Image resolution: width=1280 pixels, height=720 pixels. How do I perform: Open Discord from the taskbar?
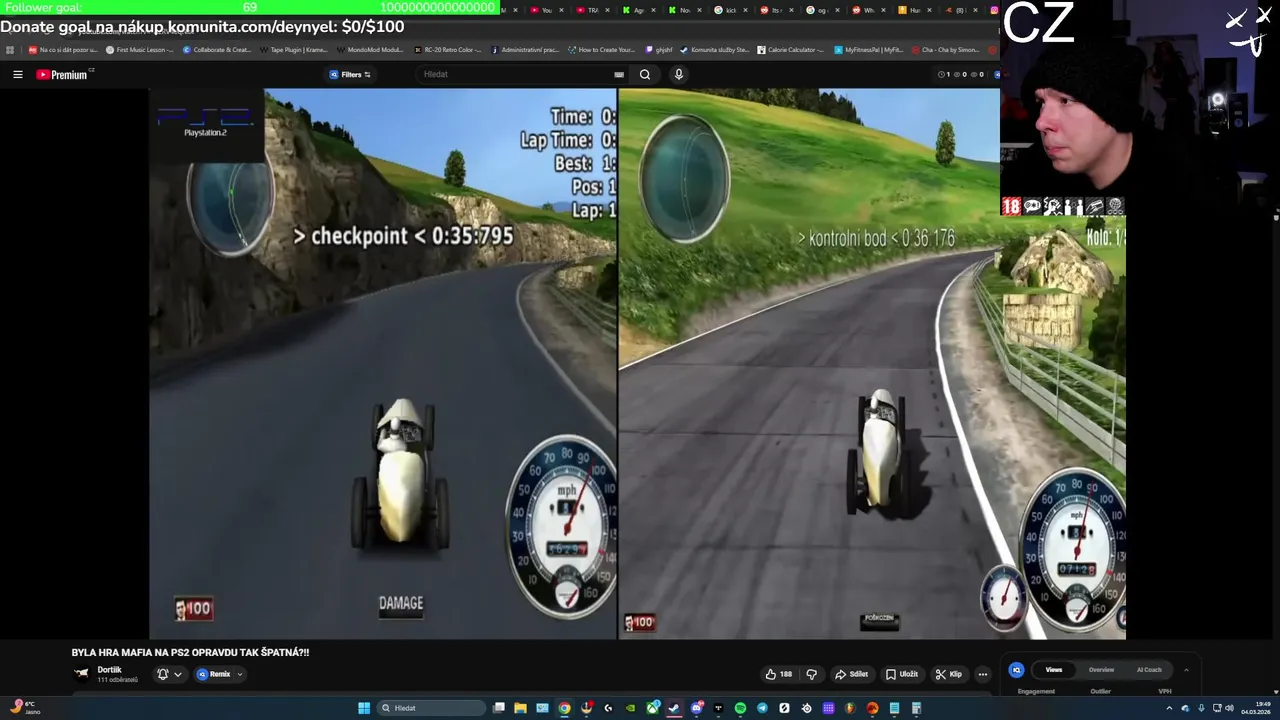point(697,708)
